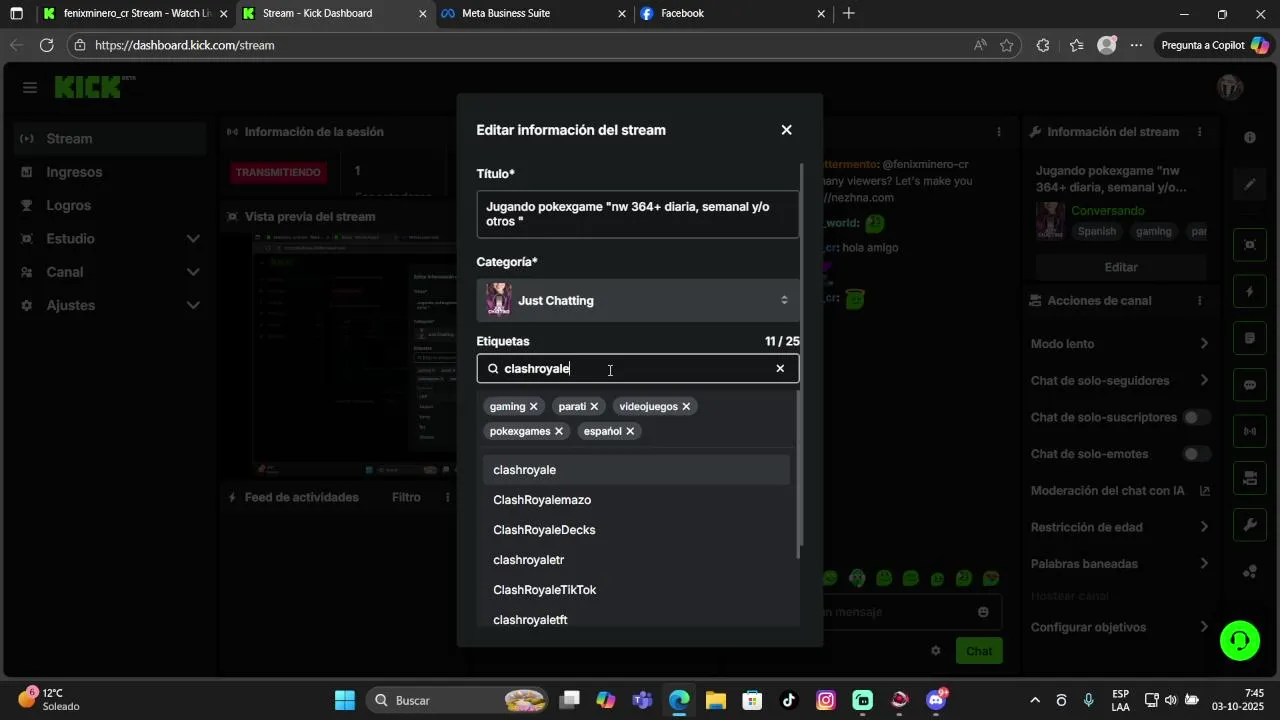The width and height of the screenshot is (1280, 720).
Task: Click the pencil edit icon in right toolbar
Action: tap(1250, 185)
